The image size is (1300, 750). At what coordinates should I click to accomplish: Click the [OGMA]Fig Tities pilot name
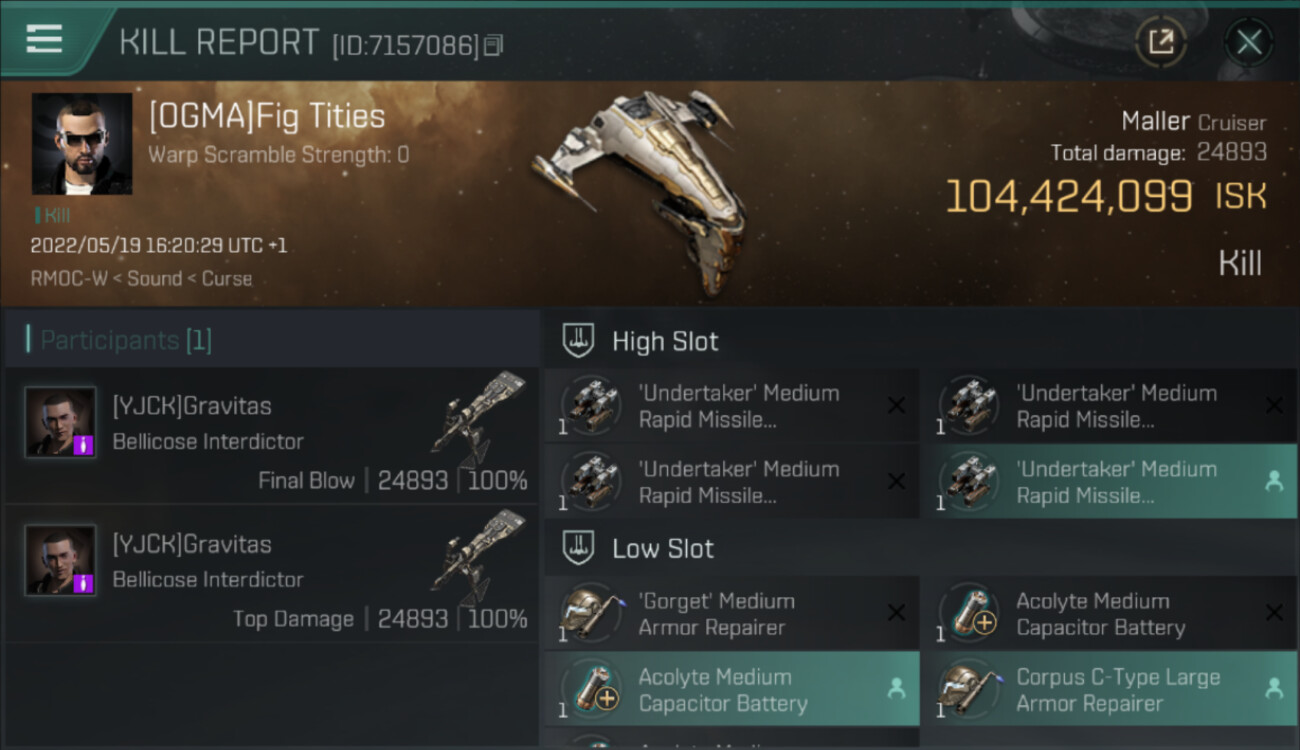tap(267, 117)
